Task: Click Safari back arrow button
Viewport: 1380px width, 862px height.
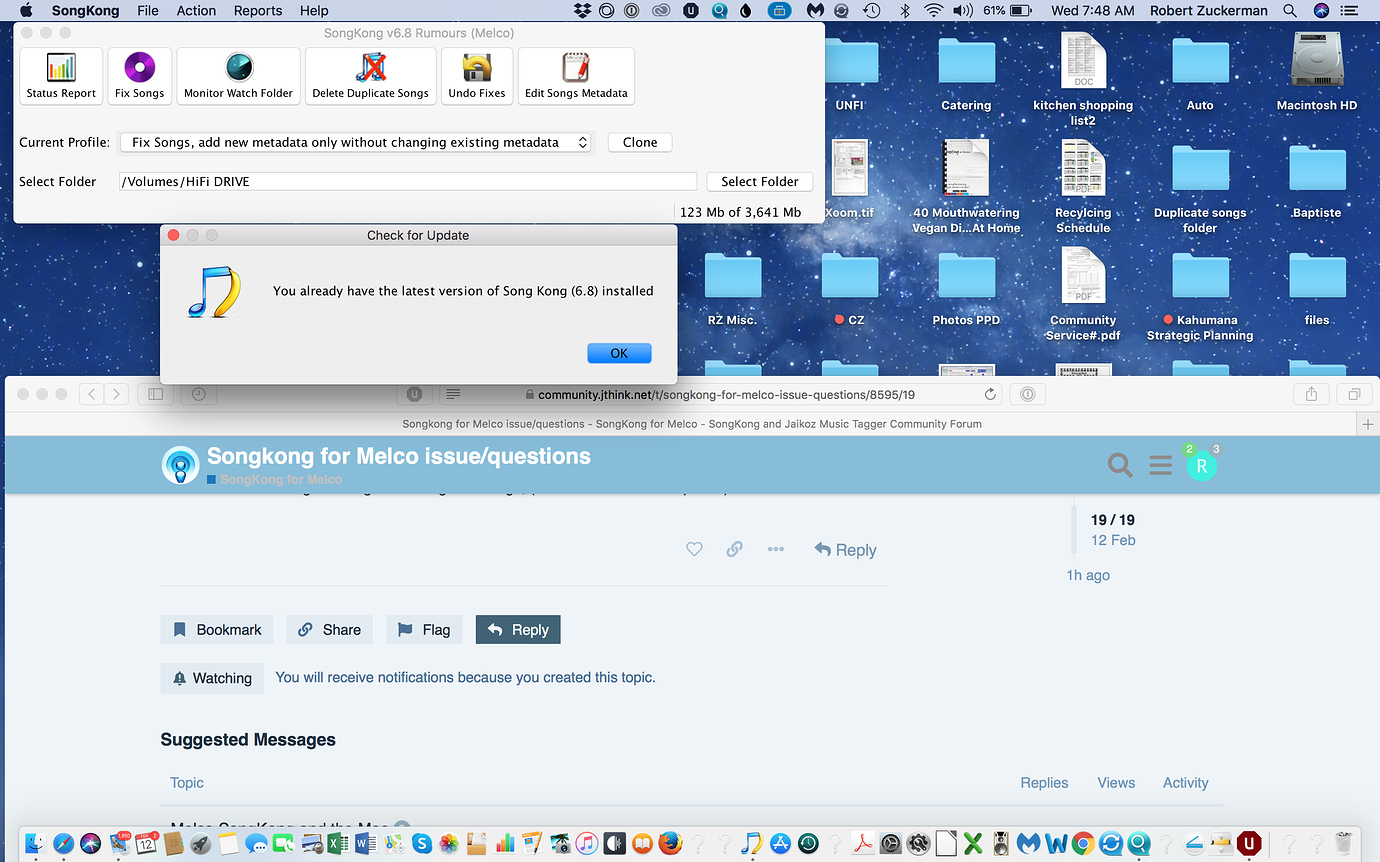Action: point(92,394)
